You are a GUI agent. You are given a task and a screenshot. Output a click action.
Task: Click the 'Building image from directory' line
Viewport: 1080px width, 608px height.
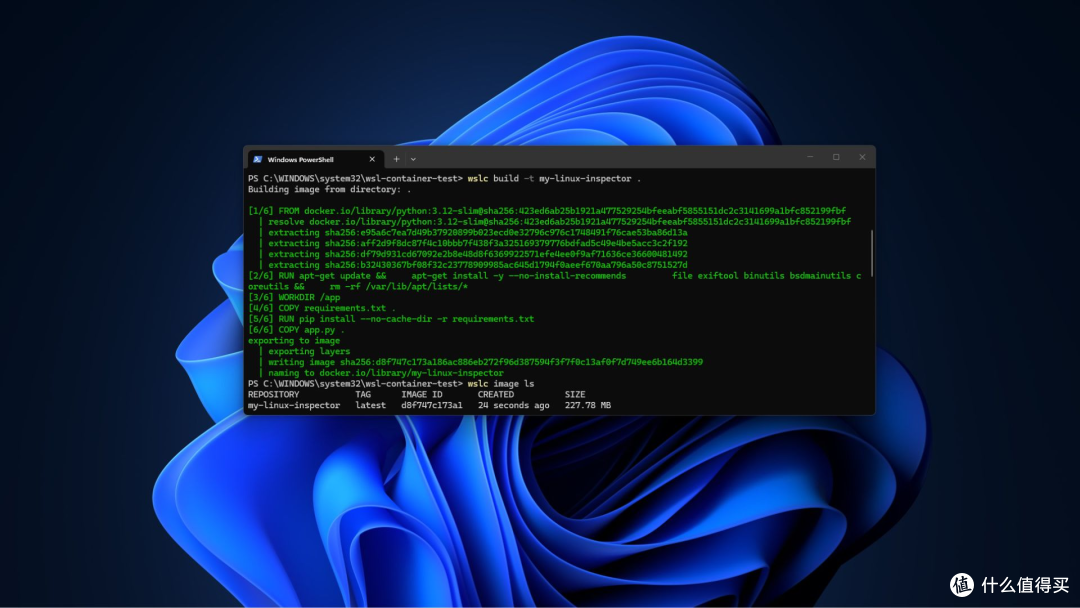329,189
